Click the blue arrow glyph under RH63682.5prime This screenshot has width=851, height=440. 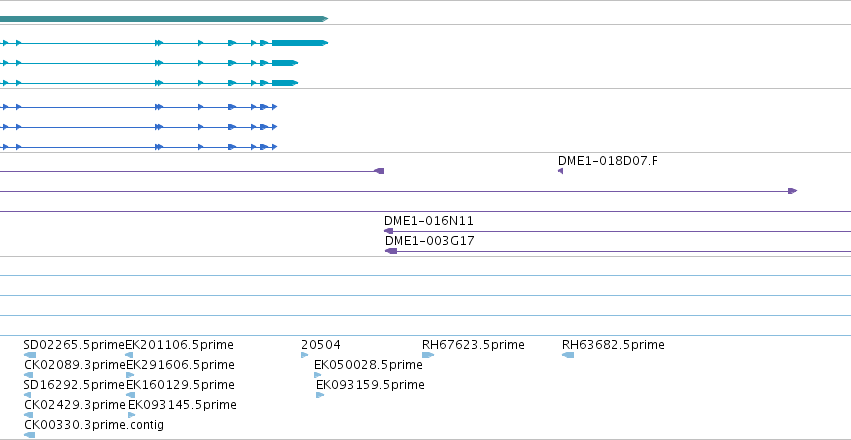tap(568, 355)
